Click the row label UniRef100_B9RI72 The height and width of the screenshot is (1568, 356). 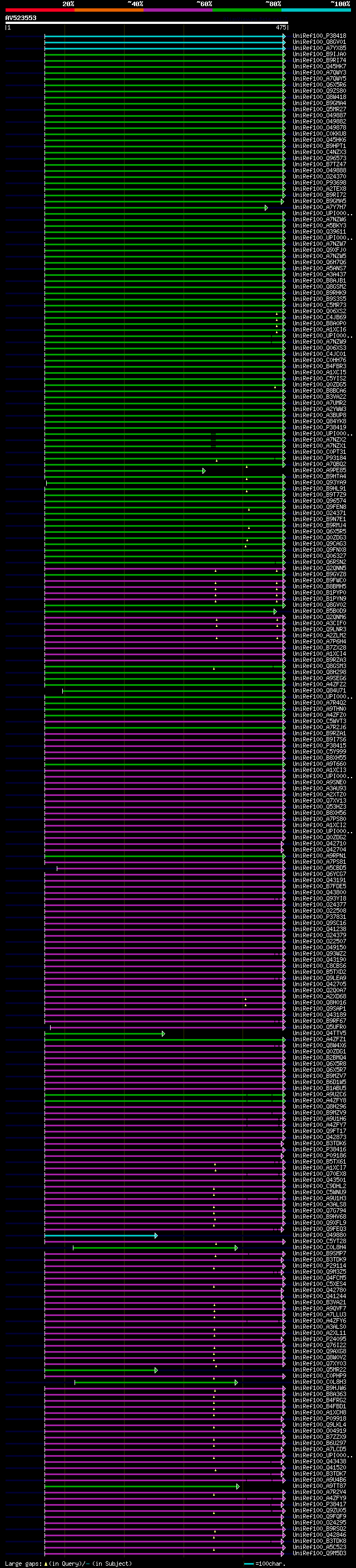pyautogui.click(x=319, y=195)
